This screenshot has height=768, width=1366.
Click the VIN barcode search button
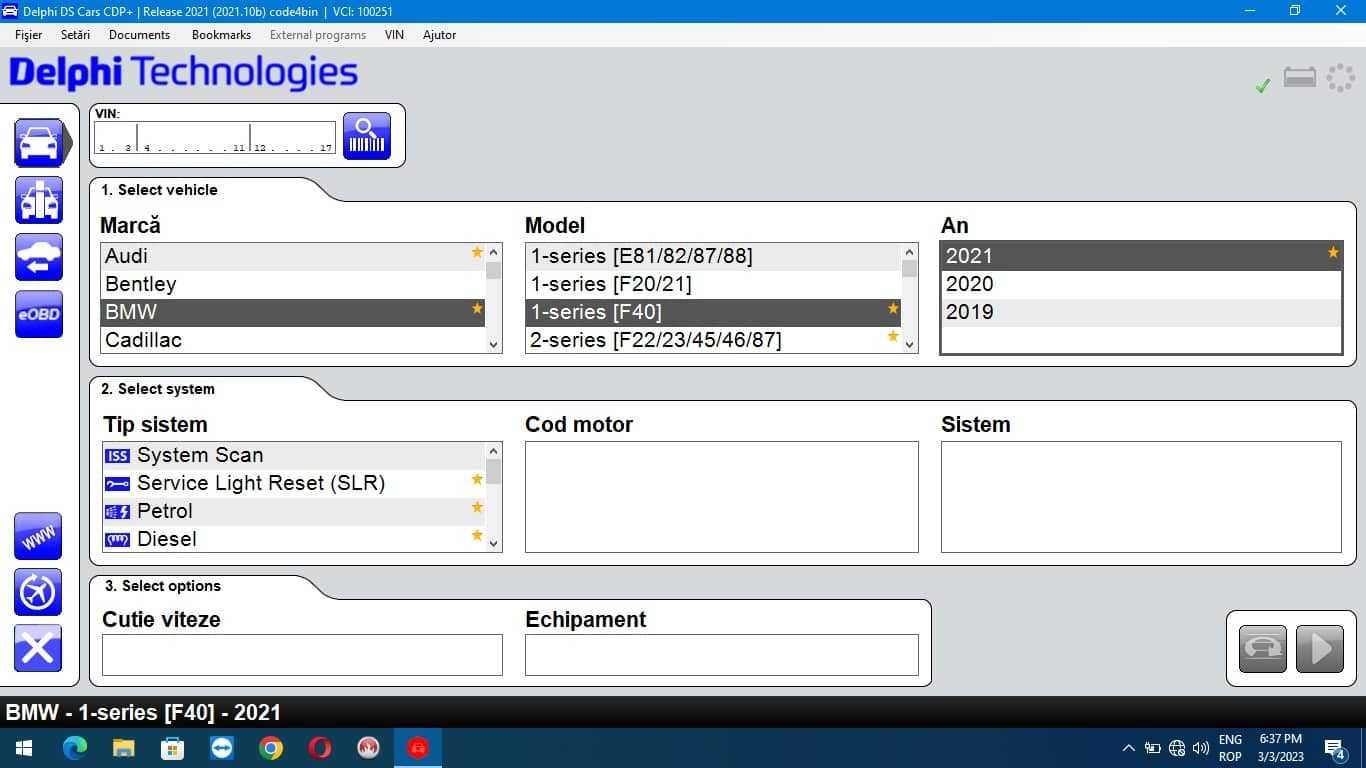pos(367,135)
